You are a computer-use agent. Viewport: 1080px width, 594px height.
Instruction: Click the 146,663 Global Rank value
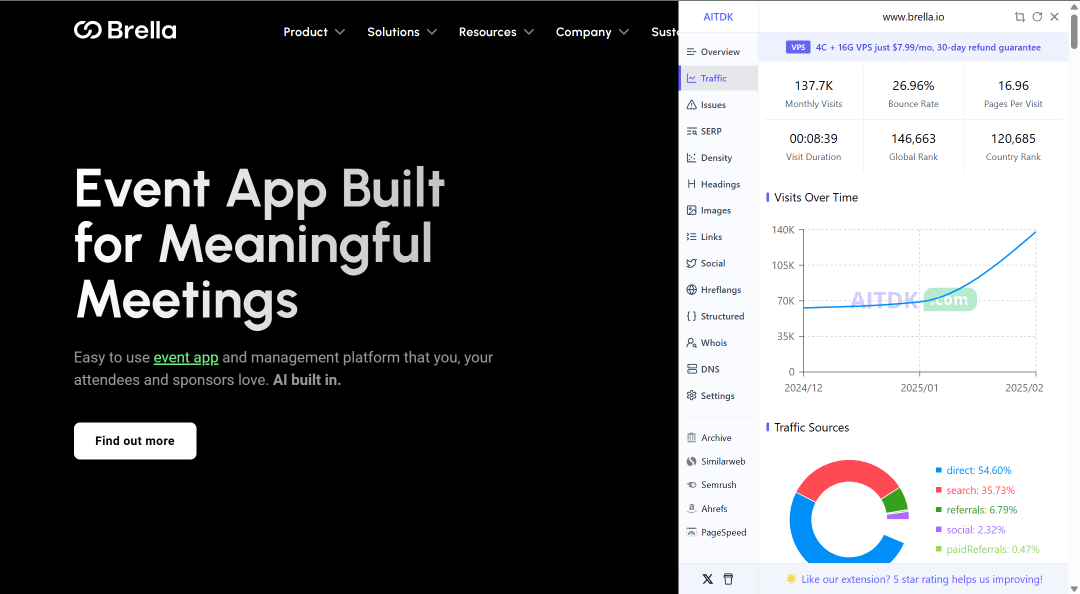[x=913, y=139]
